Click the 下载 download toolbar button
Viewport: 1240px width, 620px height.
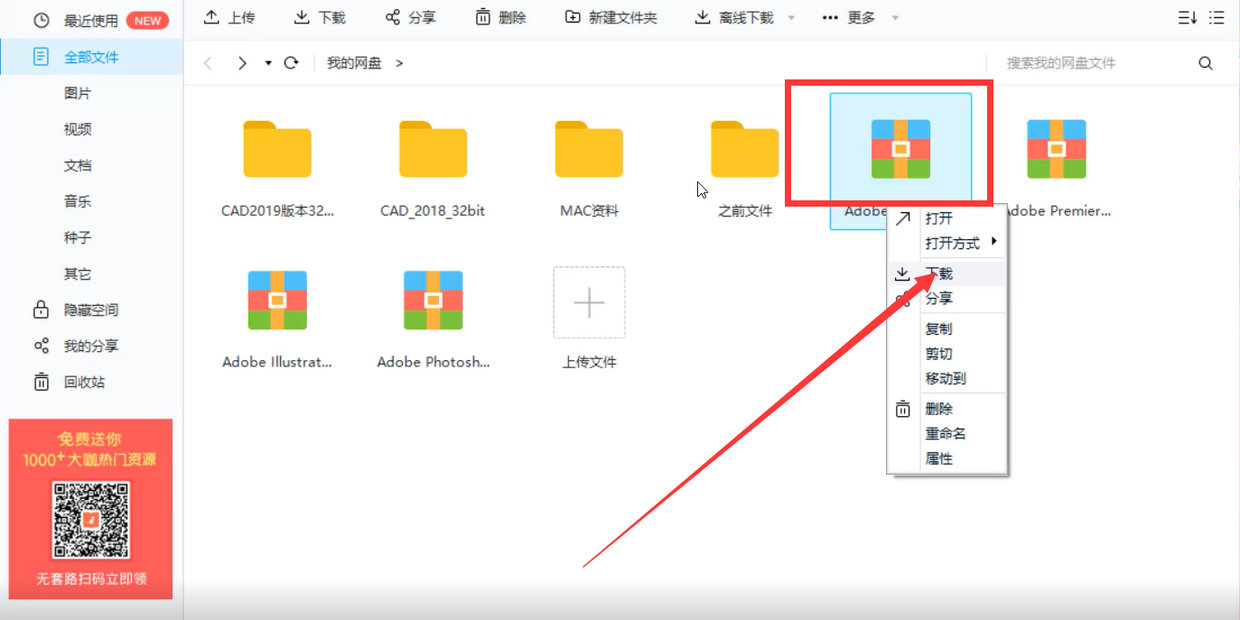[x=320, y=17]
